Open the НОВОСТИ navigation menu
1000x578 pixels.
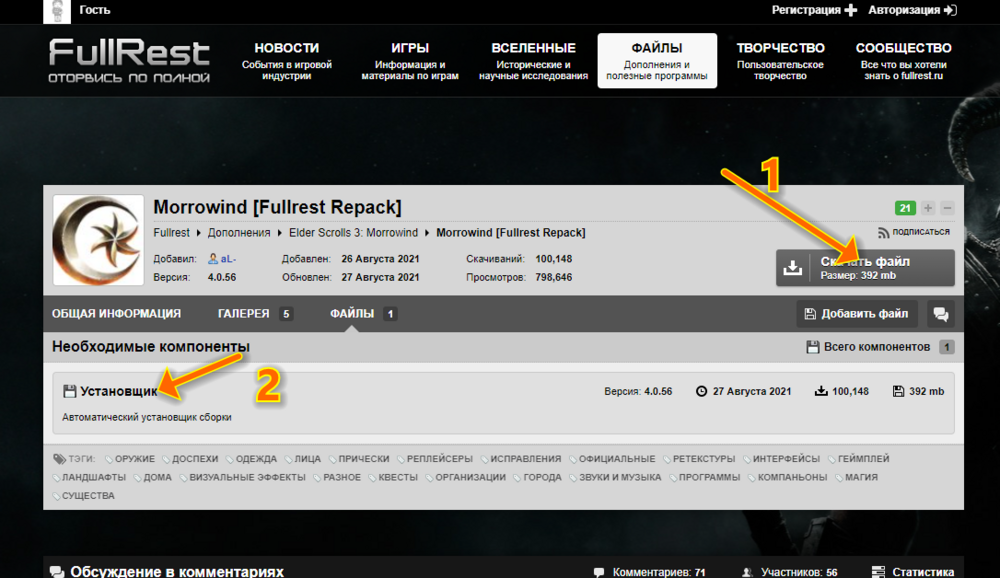[x=287, y=61]
